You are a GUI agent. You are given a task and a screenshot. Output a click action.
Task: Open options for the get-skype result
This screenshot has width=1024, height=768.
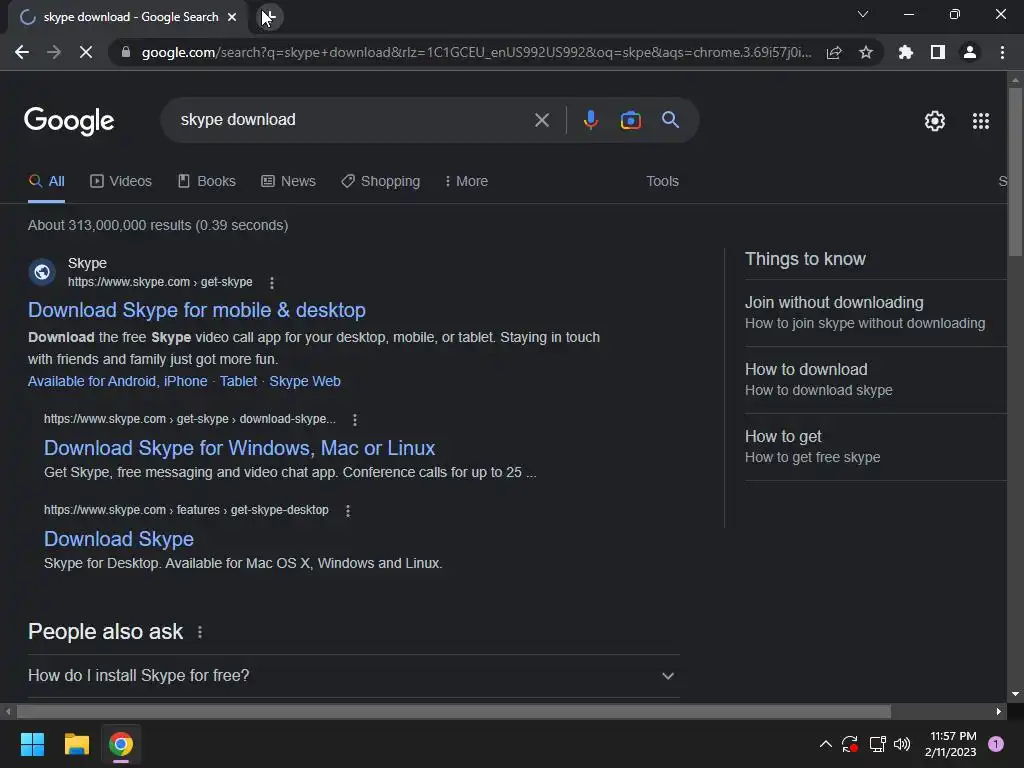click(272, 283)
